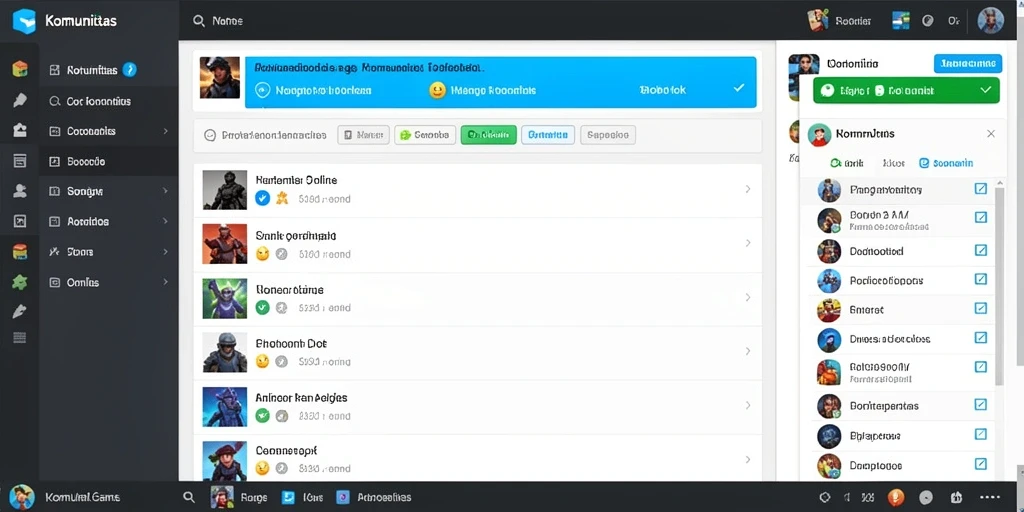
Task: Toggle the checkbox for the Podiooottopons row
Action: [x=980, y=279]
